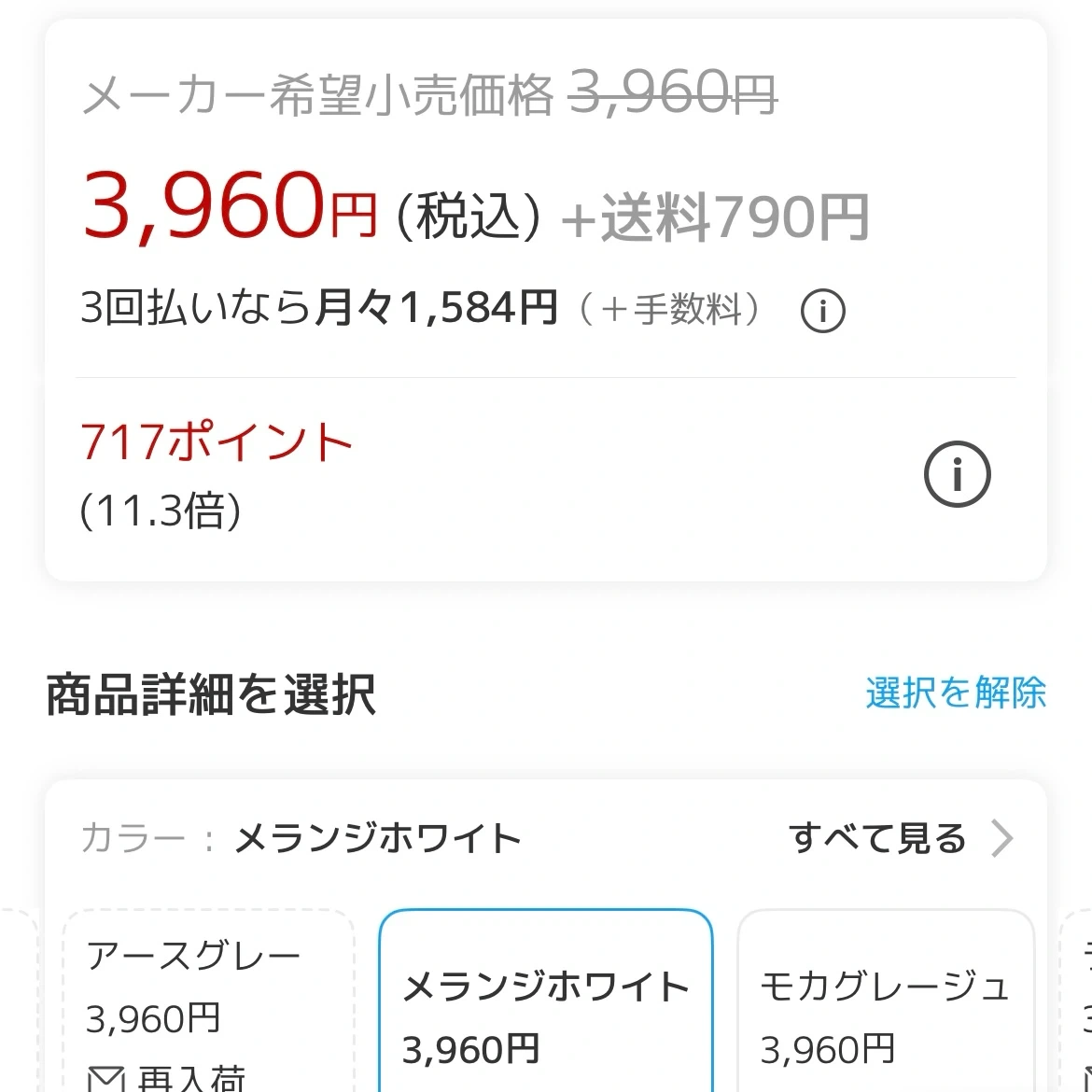Tap the envelope restock notification icon
Viewport: 1092px width, 1092px height.
click(105, 1079)
